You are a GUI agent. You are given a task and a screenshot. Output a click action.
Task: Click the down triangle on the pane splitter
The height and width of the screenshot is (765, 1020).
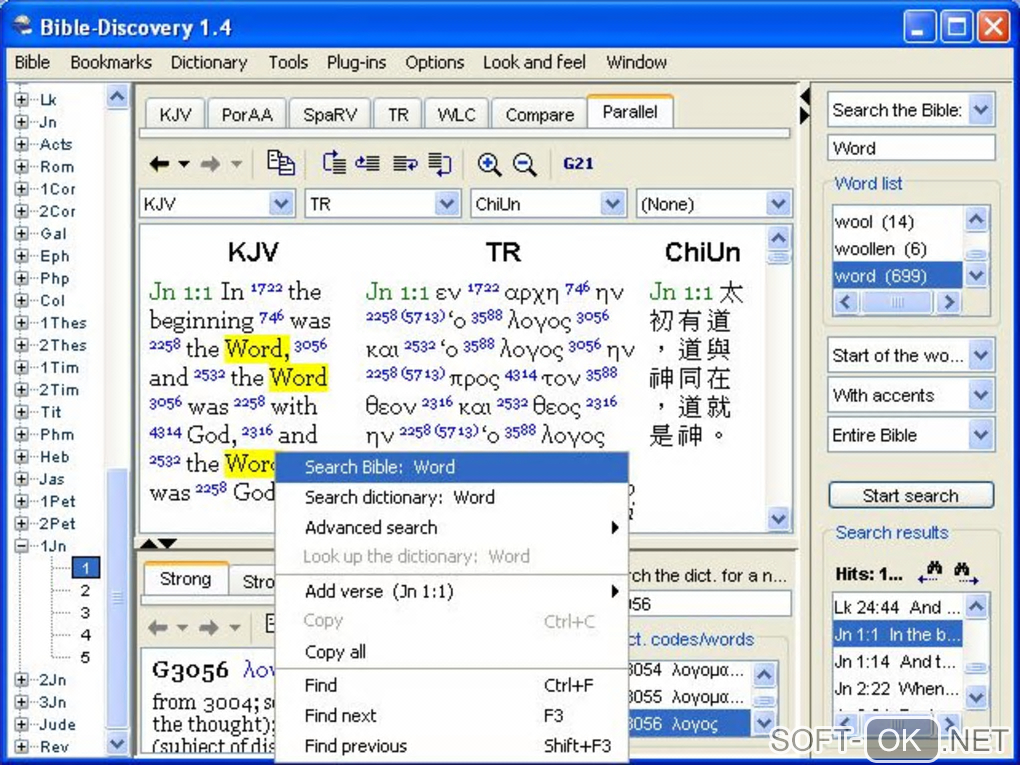pos(167,543)
